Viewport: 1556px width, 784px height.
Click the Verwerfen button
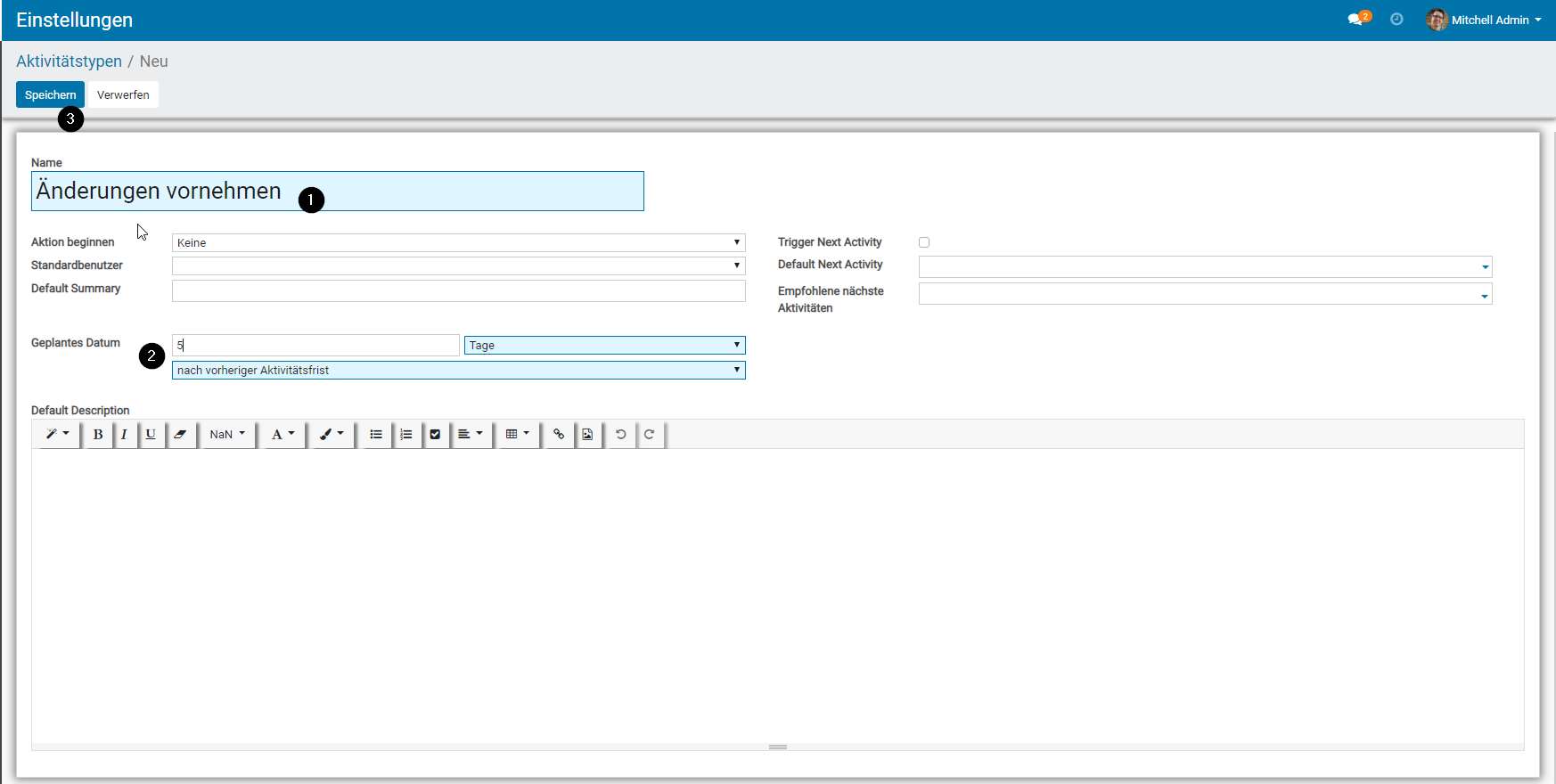123,94
